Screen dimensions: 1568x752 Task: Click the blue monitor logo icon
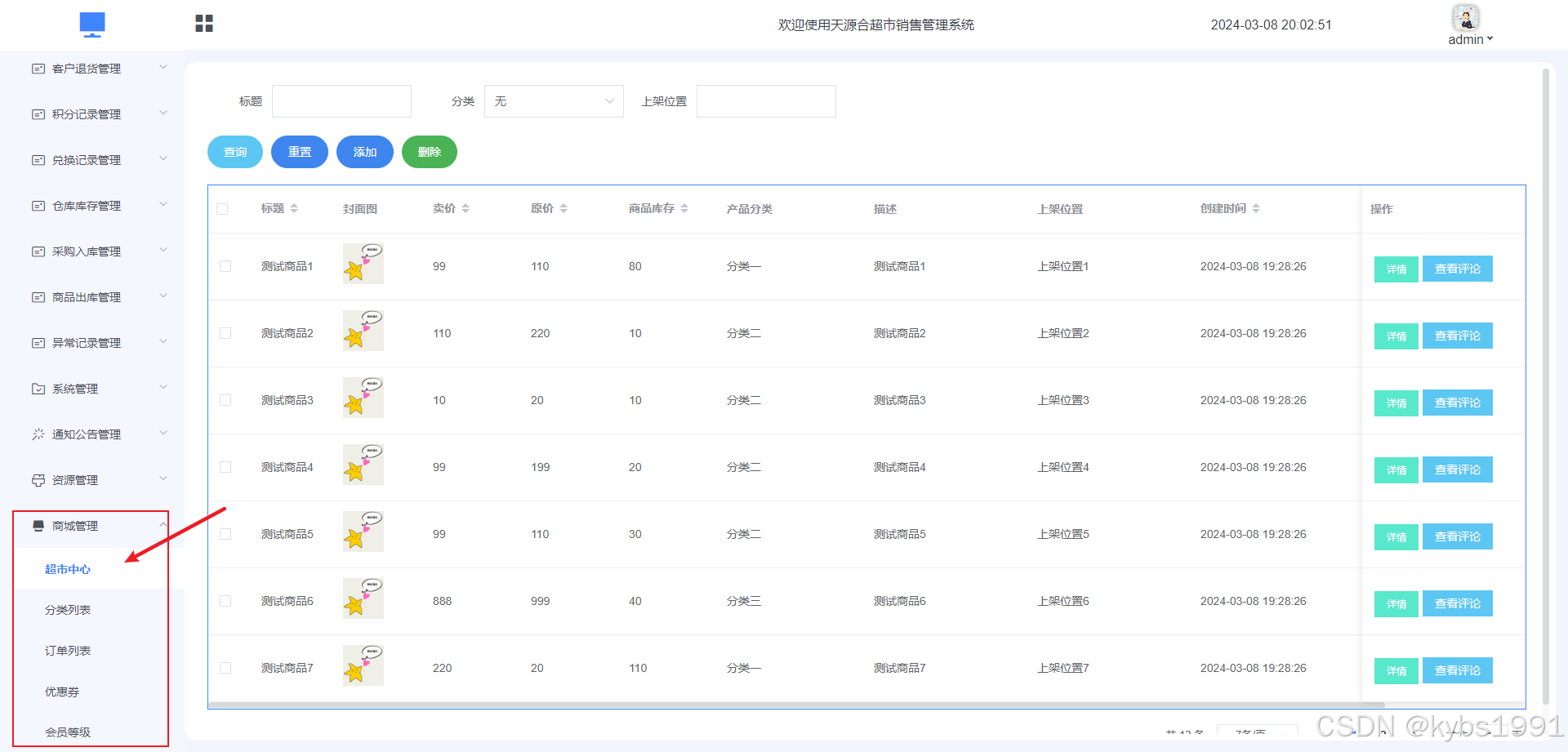click(92, 24)
